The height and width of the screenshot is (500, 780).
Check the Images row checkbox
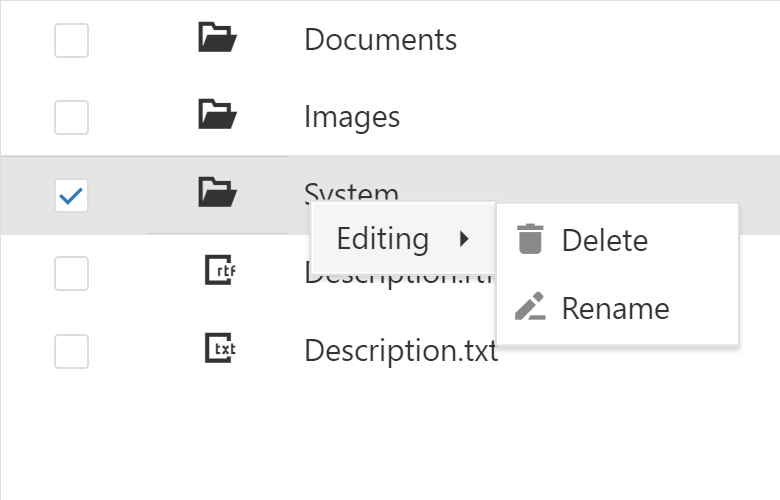click(71, 117)
